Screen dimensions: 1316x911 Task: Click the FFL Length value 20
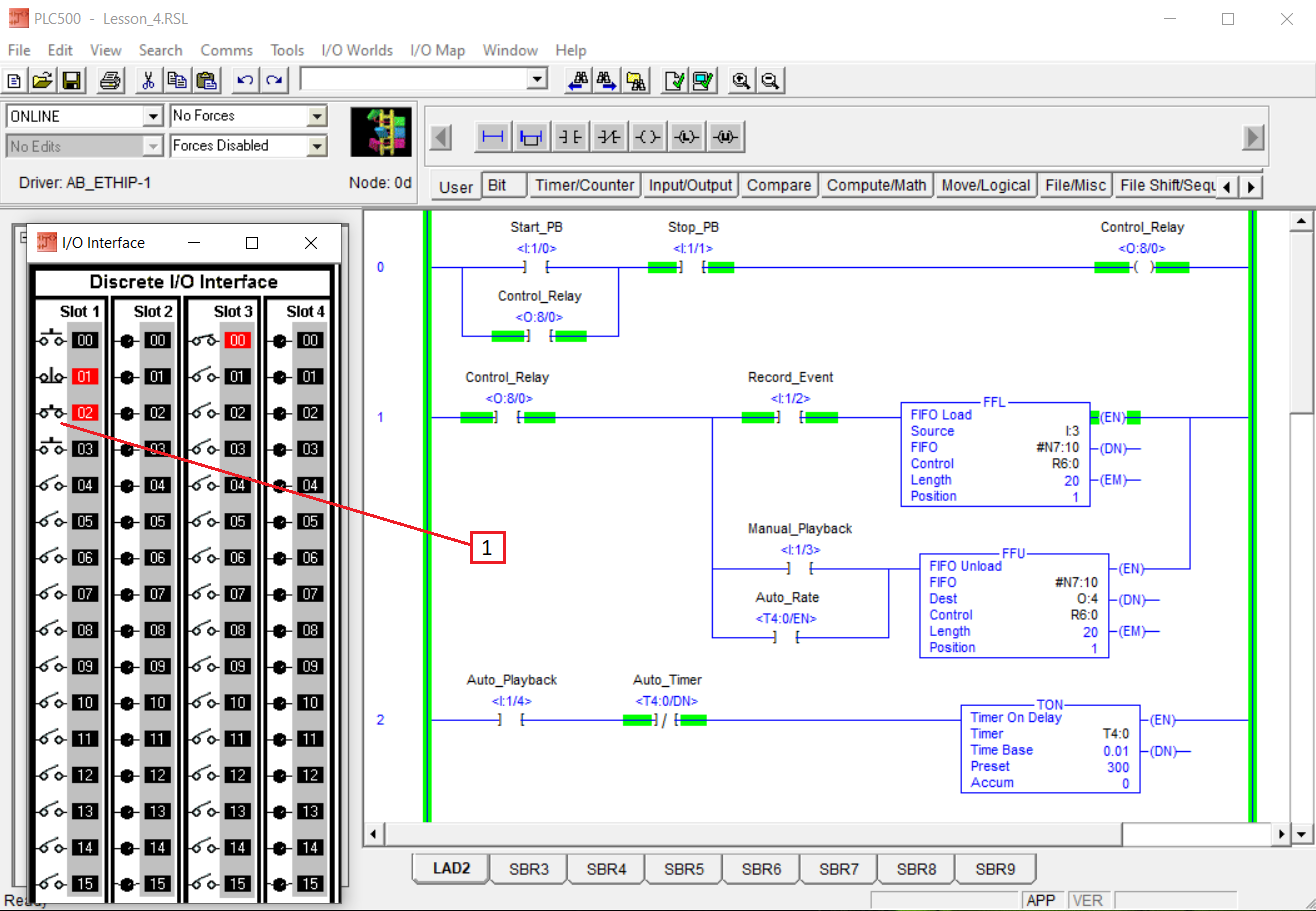(1071, 480)
